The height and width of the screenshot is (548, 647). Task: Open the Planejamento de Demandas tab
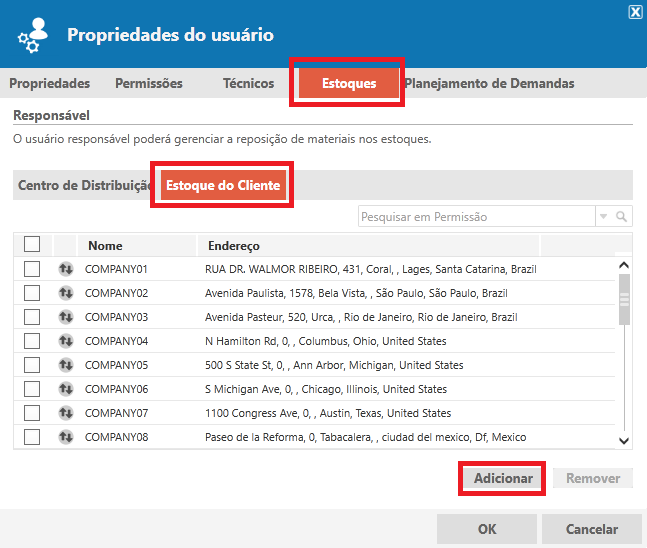pos(489,83)
